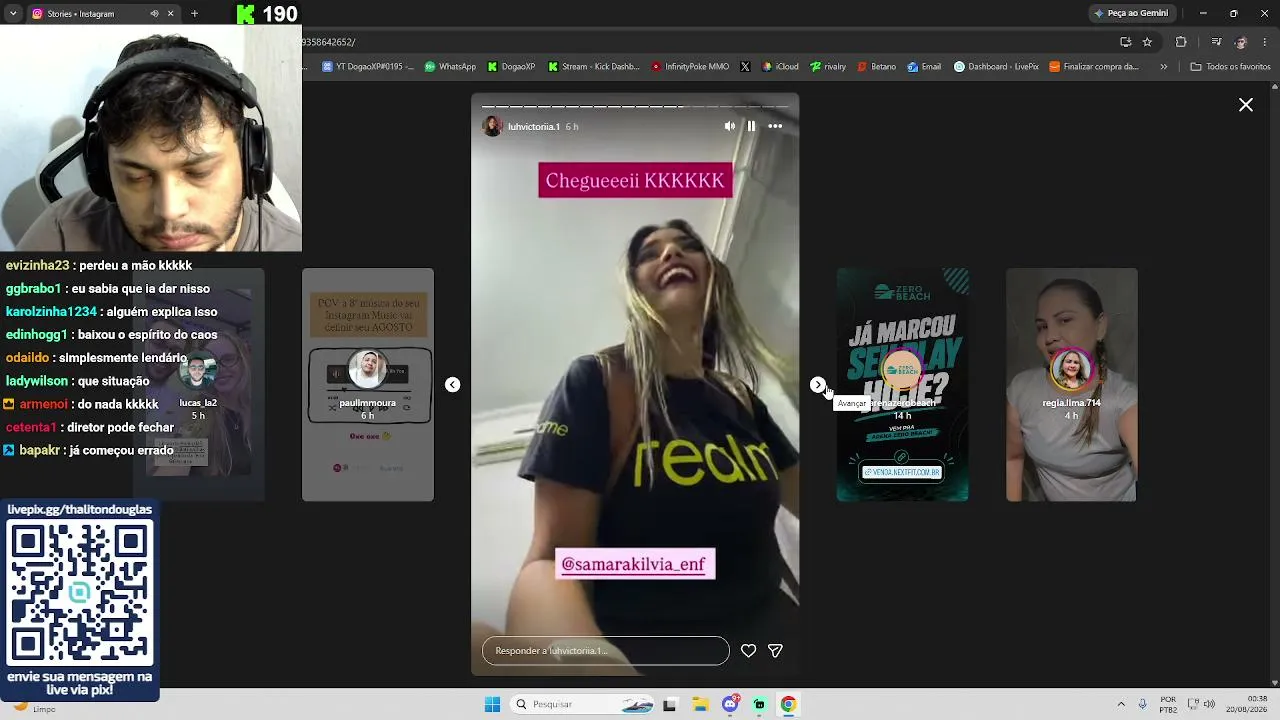Image resolution: width=1280 pixels, height=720 pixels.
Task: Open the Windows Start menu
Action: coord(492,704)
